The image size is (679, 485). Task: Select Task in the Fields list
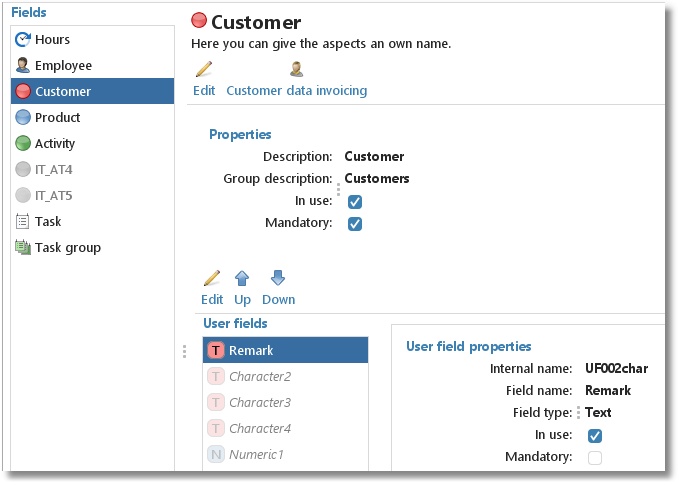[x=93, y=221]
